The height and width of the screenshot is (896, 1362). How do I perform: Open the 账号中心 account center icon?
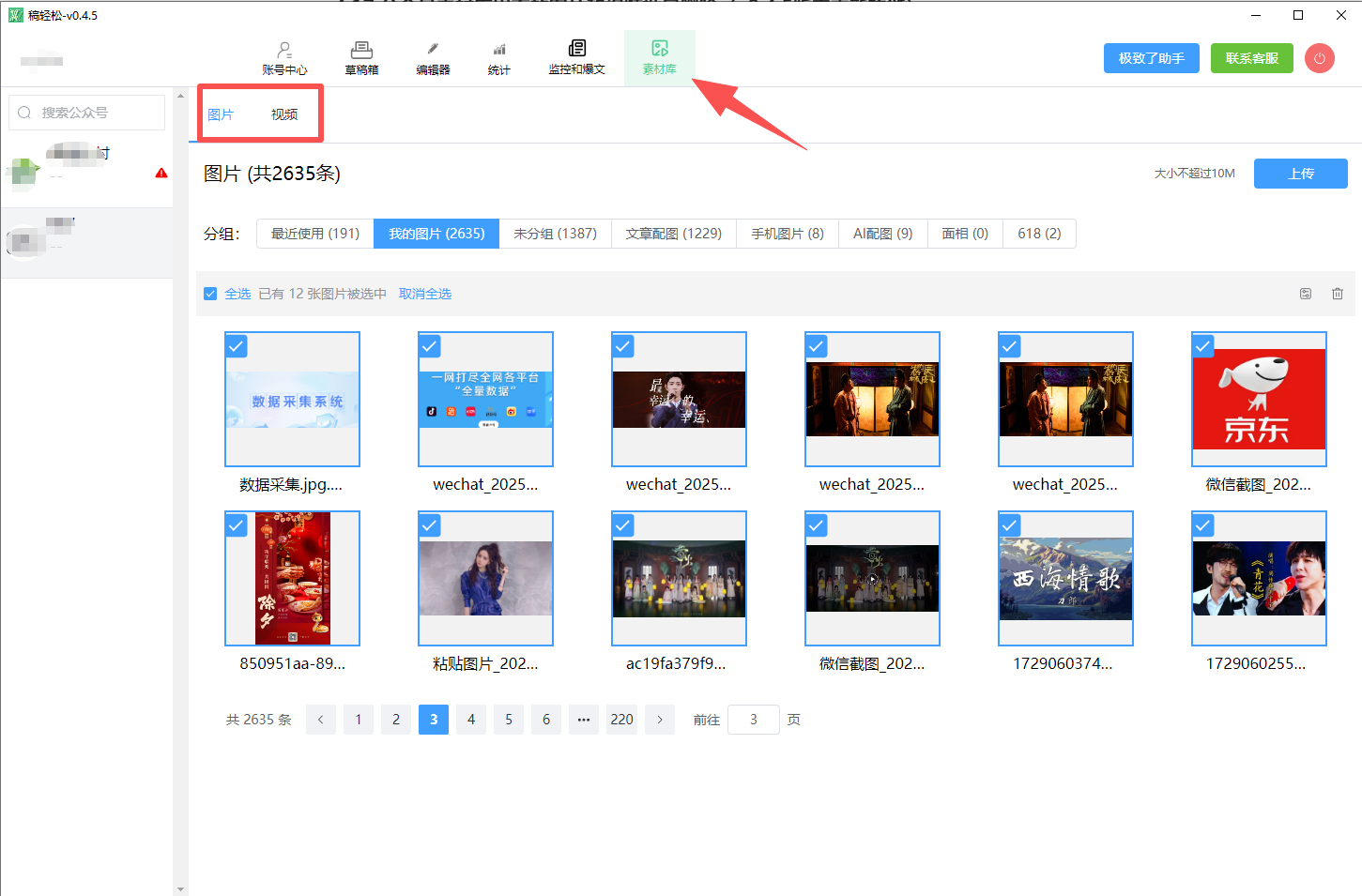click(x=284, y=57)
